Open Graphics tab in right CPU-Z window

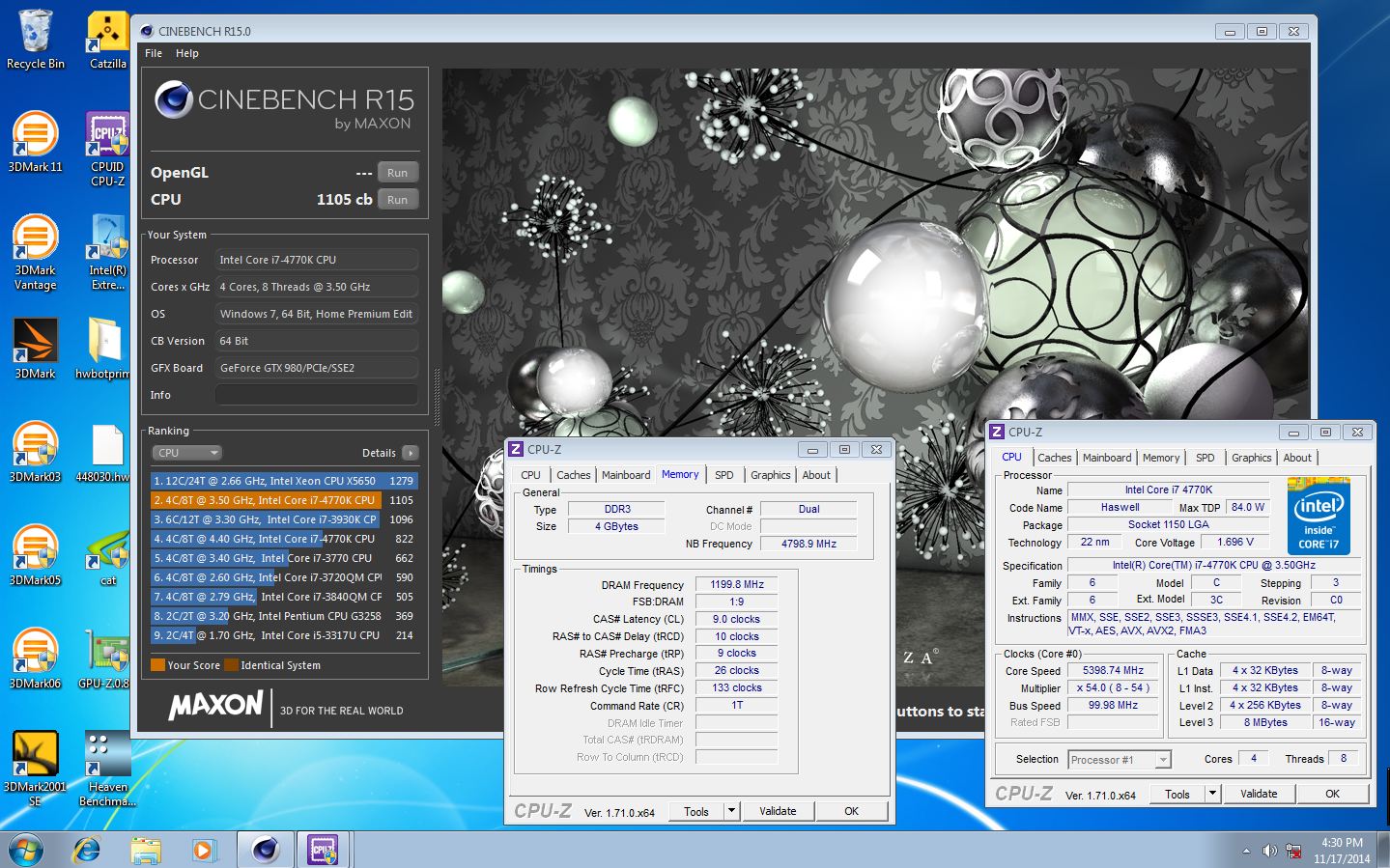(1252, 458)
